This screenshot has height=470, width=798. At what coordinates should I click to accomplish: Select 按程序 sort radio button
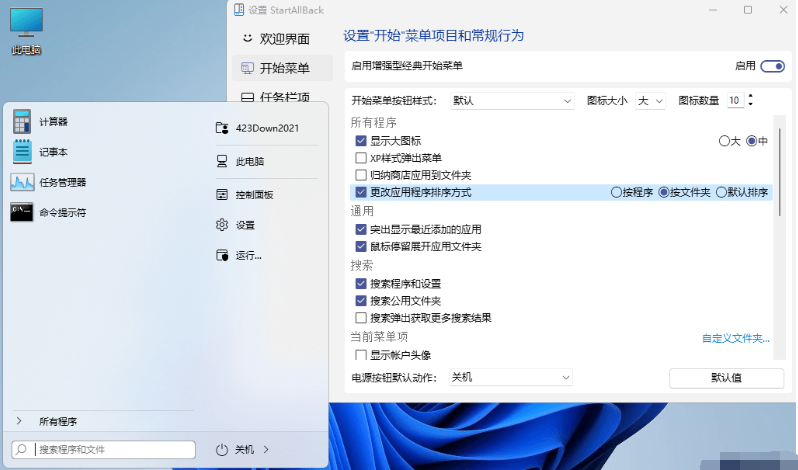coord(616,192)
